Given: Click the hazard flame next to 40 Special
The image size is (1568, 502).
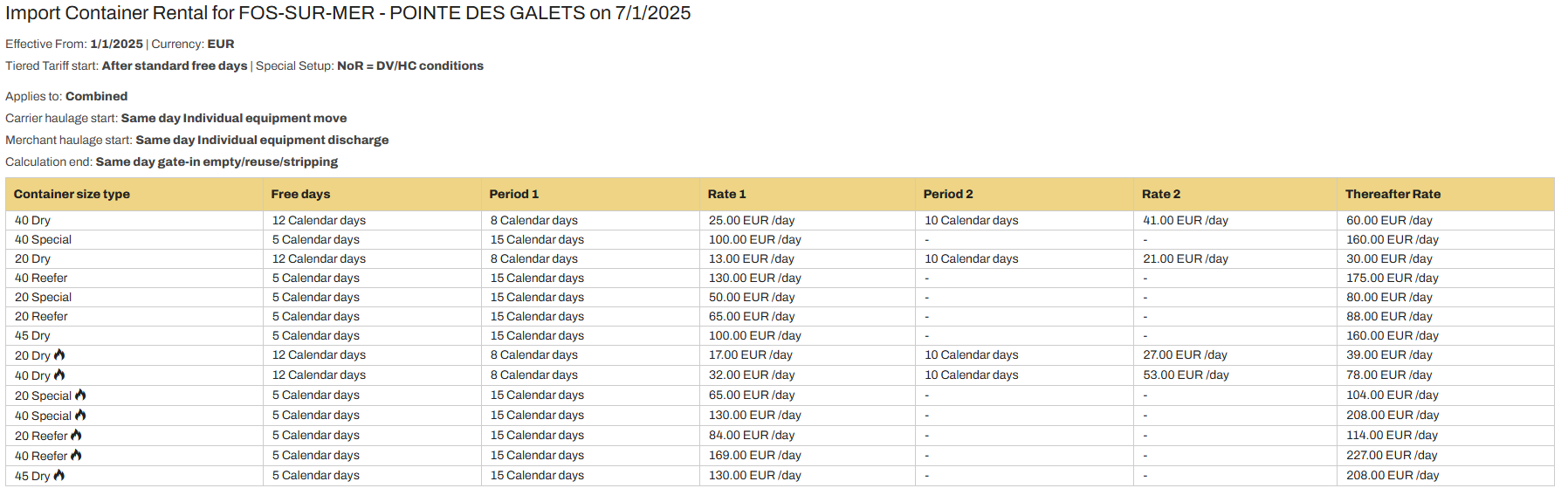Looking at the screenshot, I should click(x=80, y=415).
